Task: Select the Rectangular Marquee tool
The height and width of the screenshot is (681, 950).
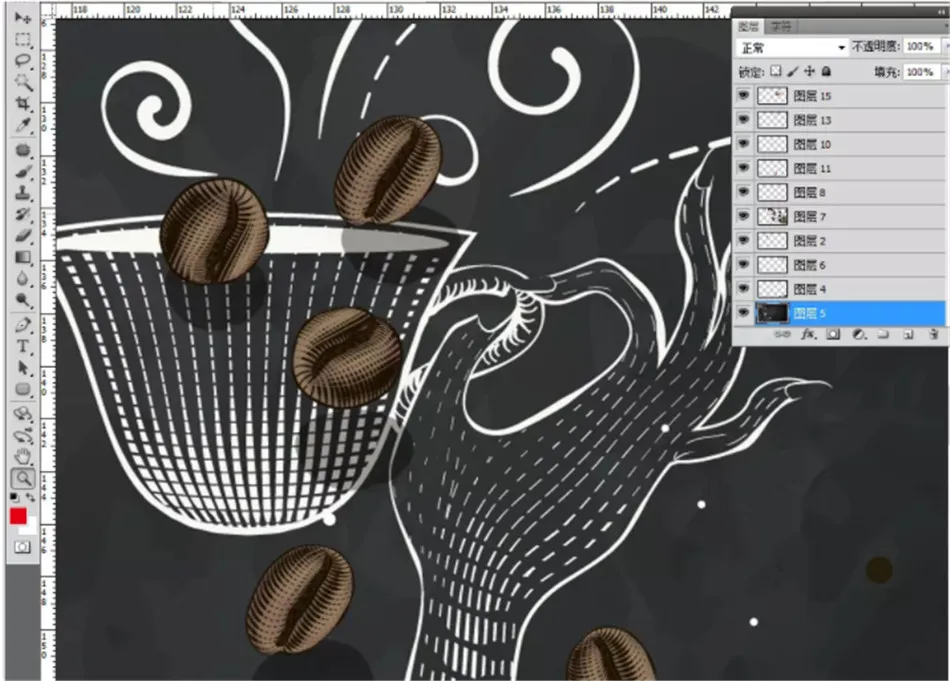Action: pos(23,40)
